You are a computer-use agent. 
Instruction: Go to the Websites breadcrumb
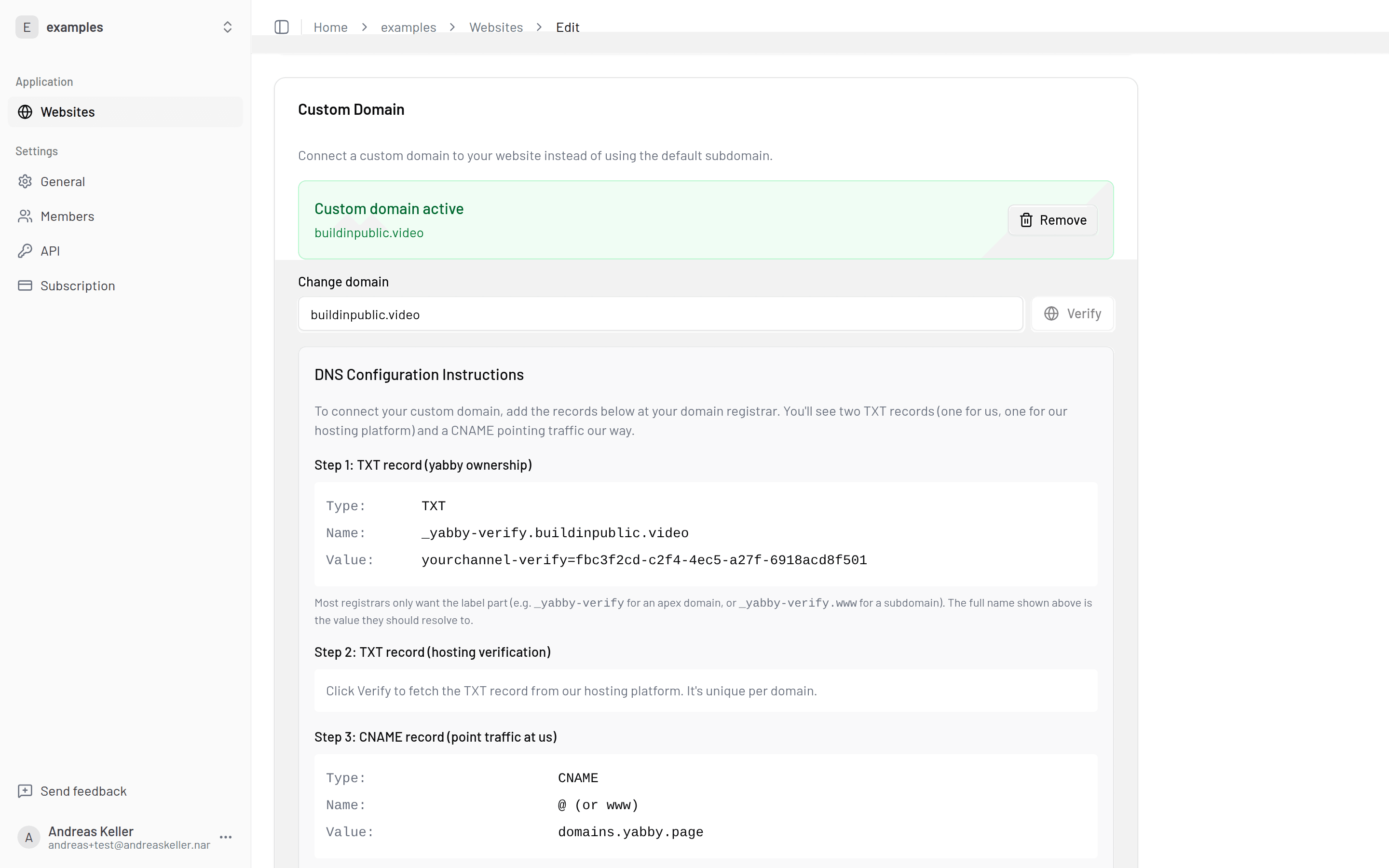click(496, 27)
